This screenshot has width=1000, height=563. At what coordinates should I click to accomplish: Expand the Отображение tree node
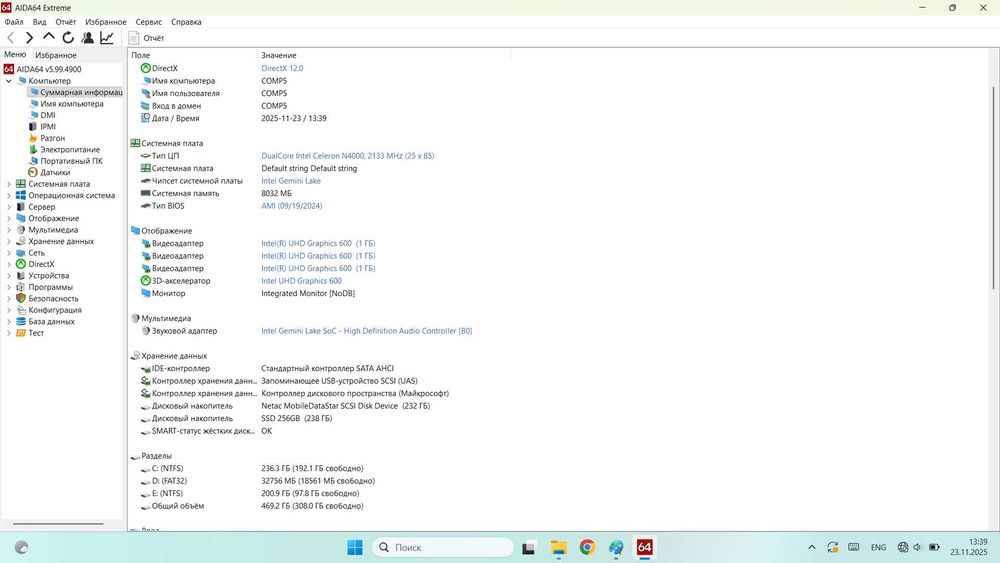pyautogui.click(x=8, y=219)
